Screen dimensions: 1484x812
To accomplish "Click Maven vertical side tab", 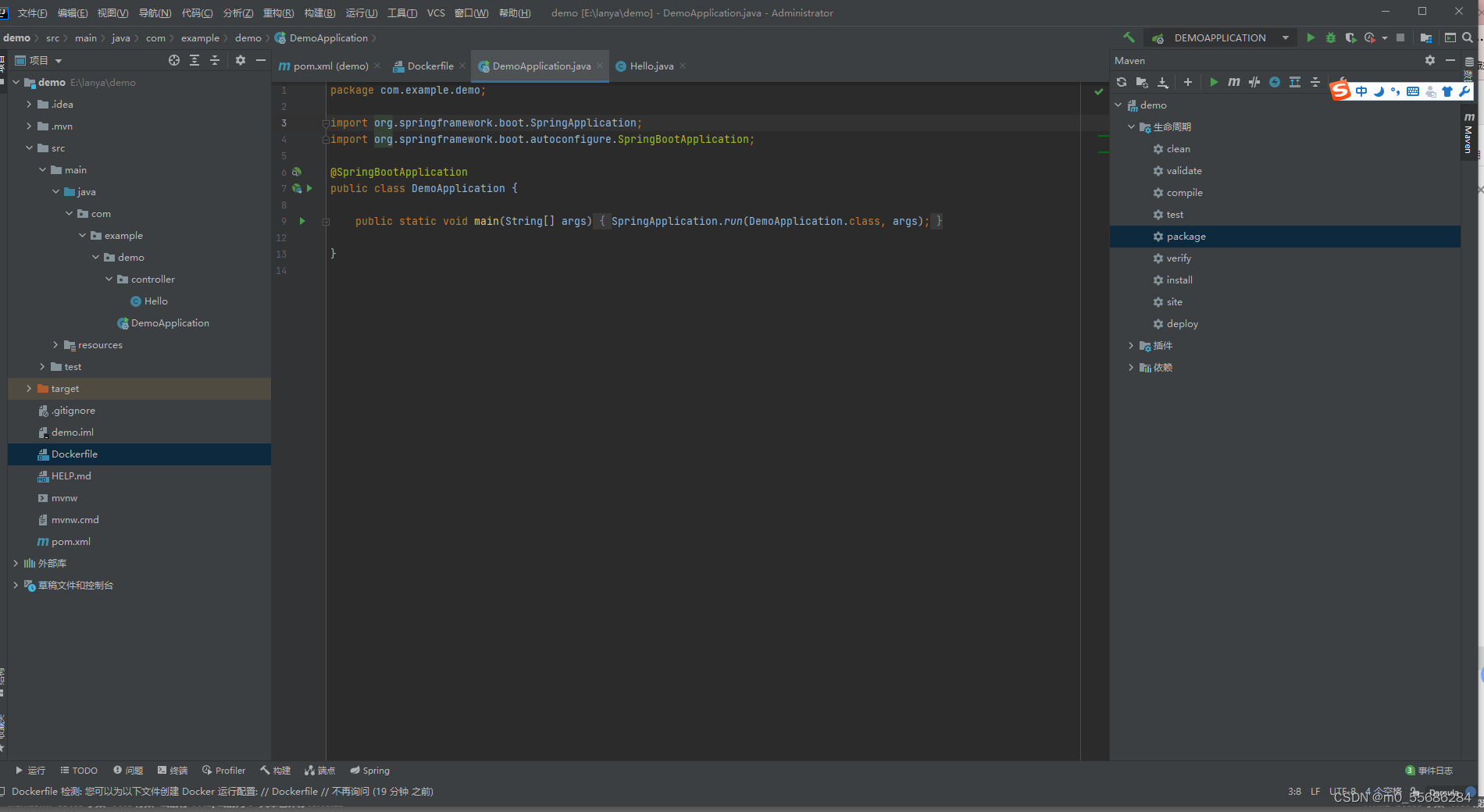I will click(1468, 133).
